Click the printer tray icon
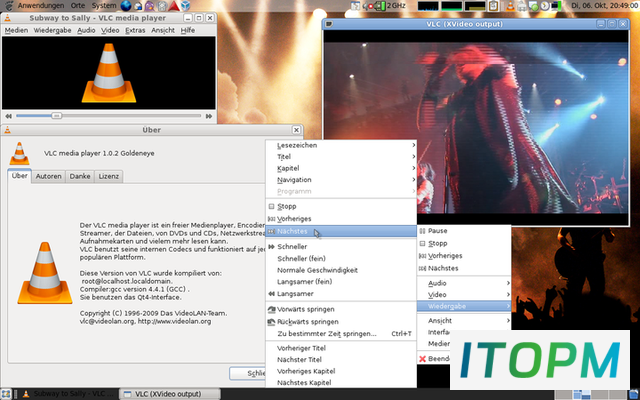The height and width of the screenshot is (400, 640). [522, 6]
